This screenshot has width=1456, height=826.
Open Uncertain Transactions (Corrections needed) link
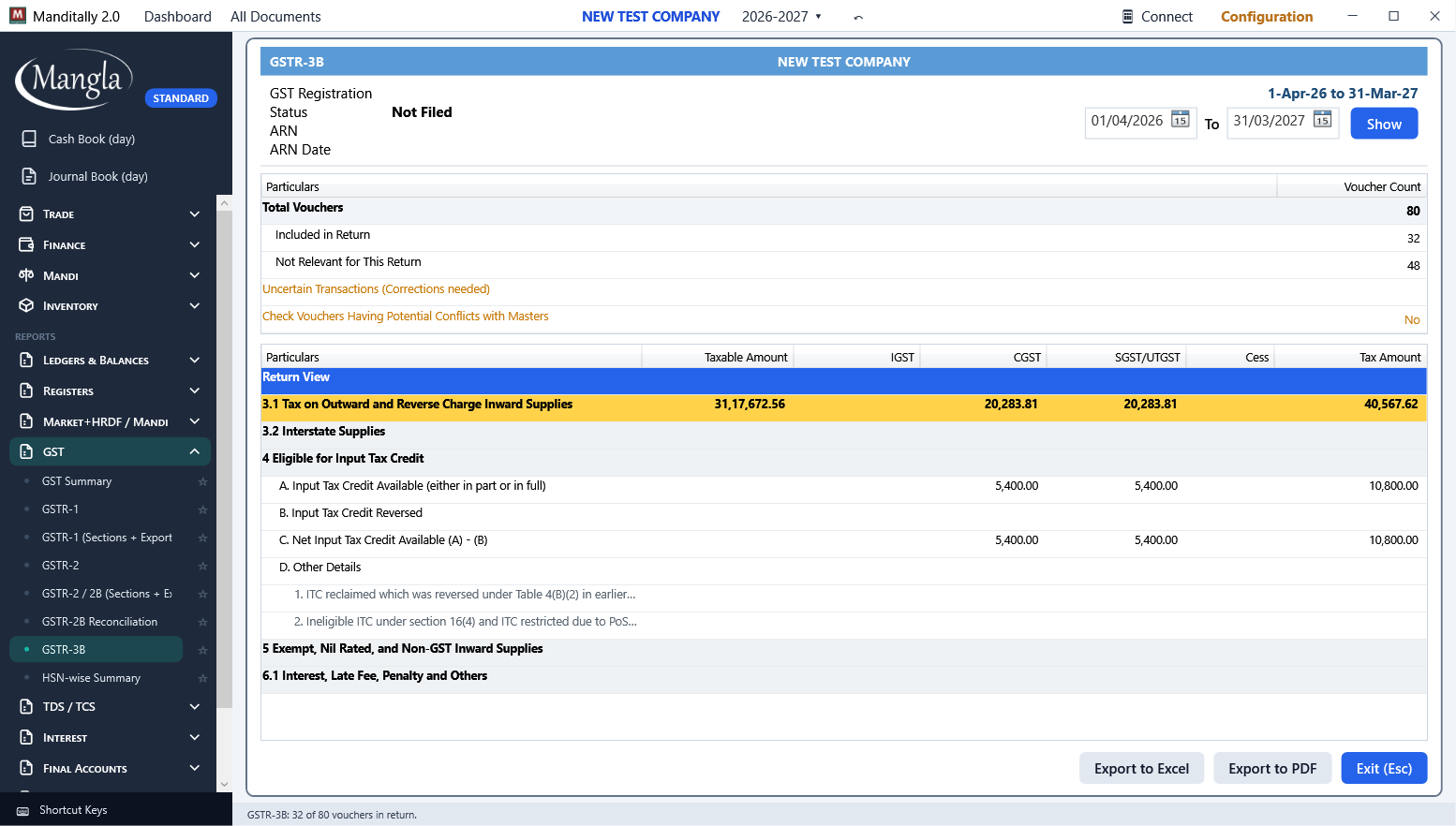pos(376,289)
